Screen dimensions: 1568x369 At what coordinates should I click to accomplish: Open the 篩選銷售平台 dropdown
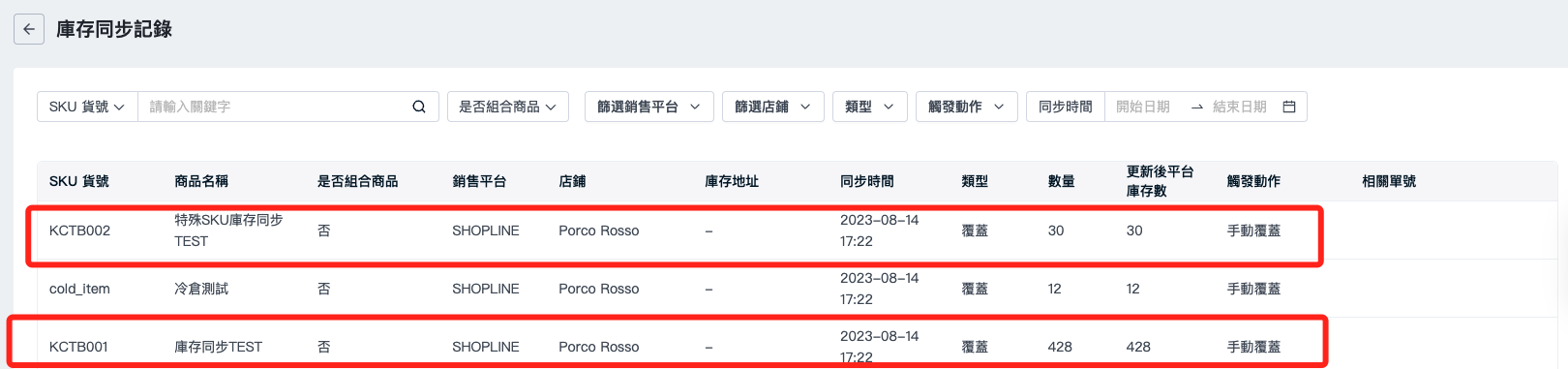[x=648, y=107]
